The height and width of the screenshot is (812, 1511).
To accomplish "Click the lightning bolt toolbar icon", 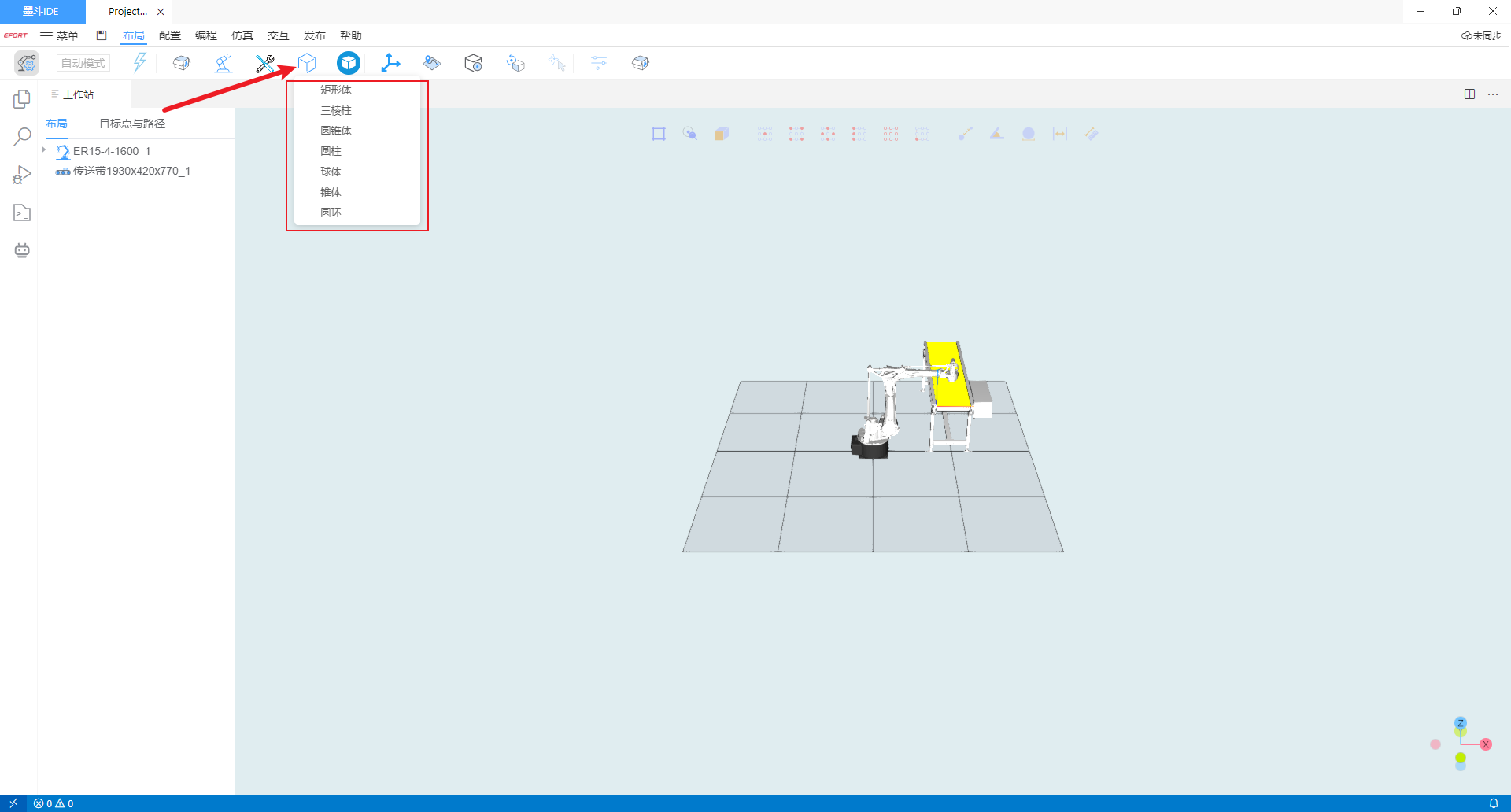I will point(140,63).
